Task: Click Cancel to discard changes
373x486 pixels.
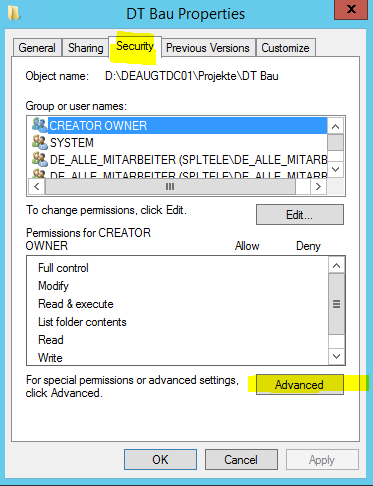Action: (241, 460)
